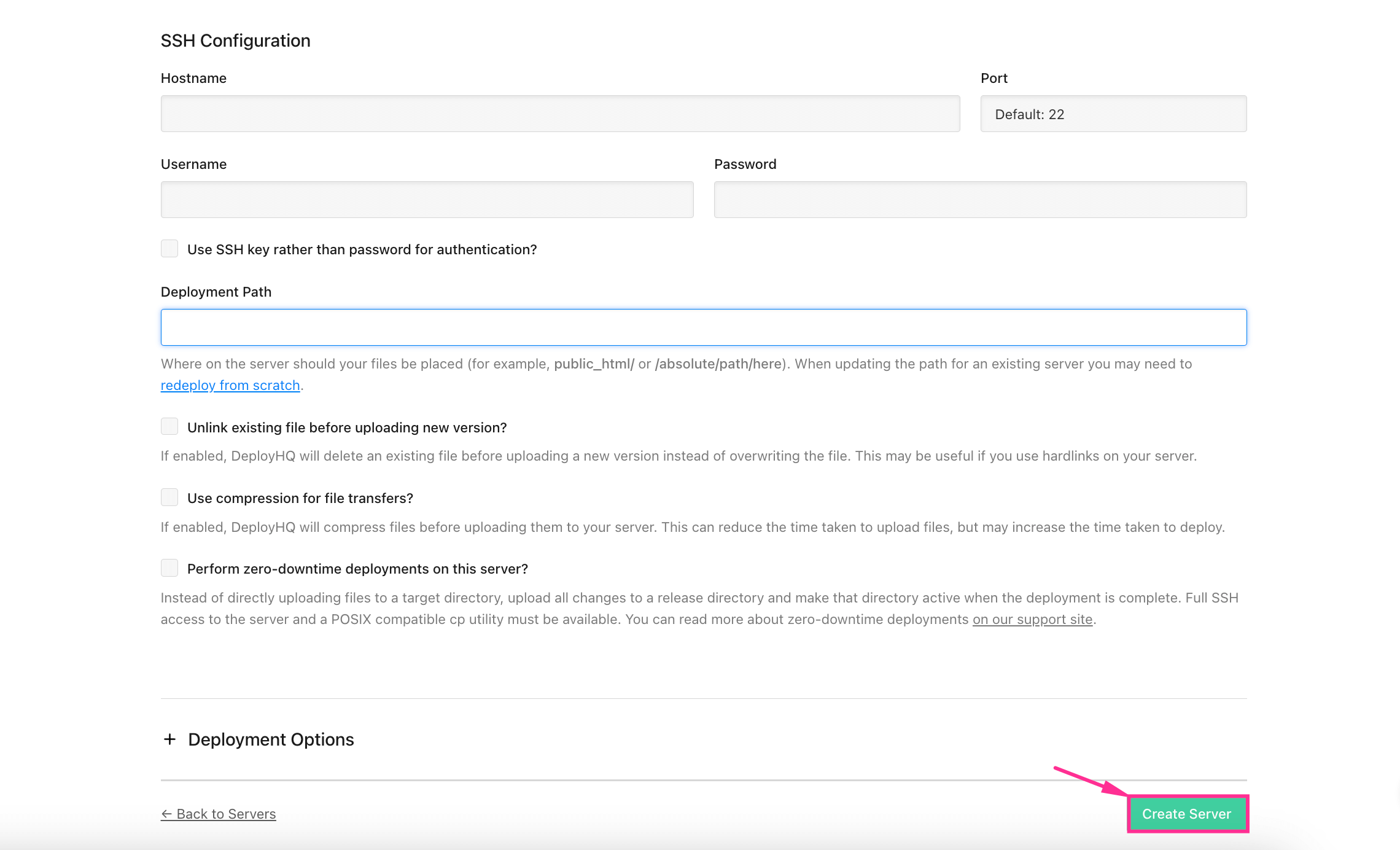Click the SSH Configuration section heading

point(235,41)
